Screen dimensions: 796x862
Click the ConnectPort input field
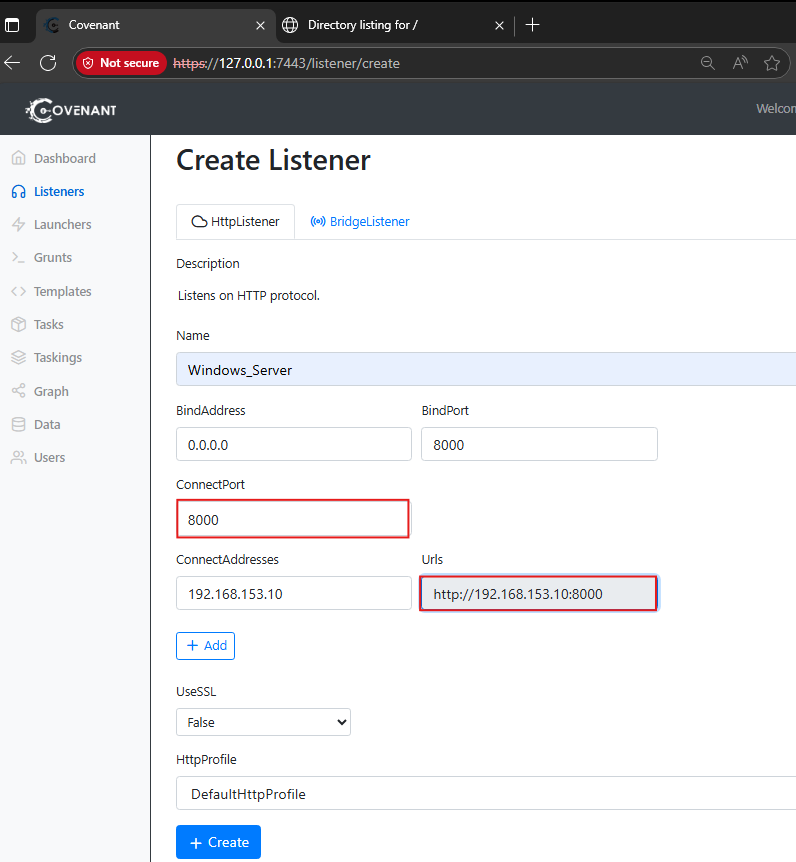click(x=293, y=519)
